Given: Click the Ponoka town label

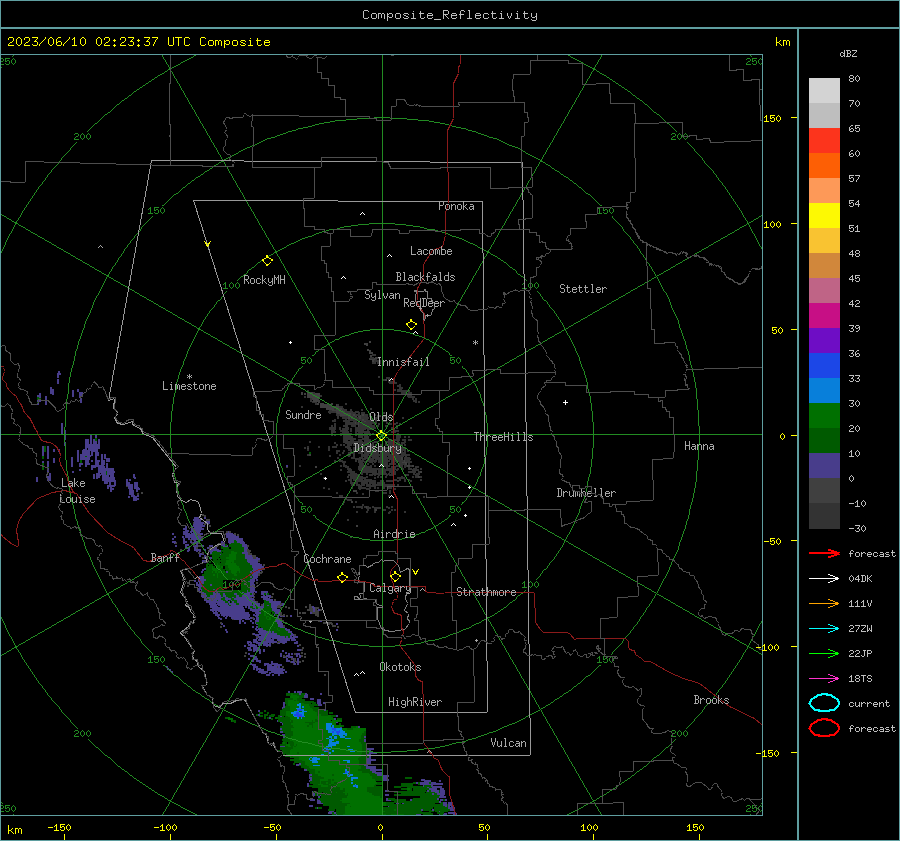Looking at the screenshot, I should pos(456,206).
